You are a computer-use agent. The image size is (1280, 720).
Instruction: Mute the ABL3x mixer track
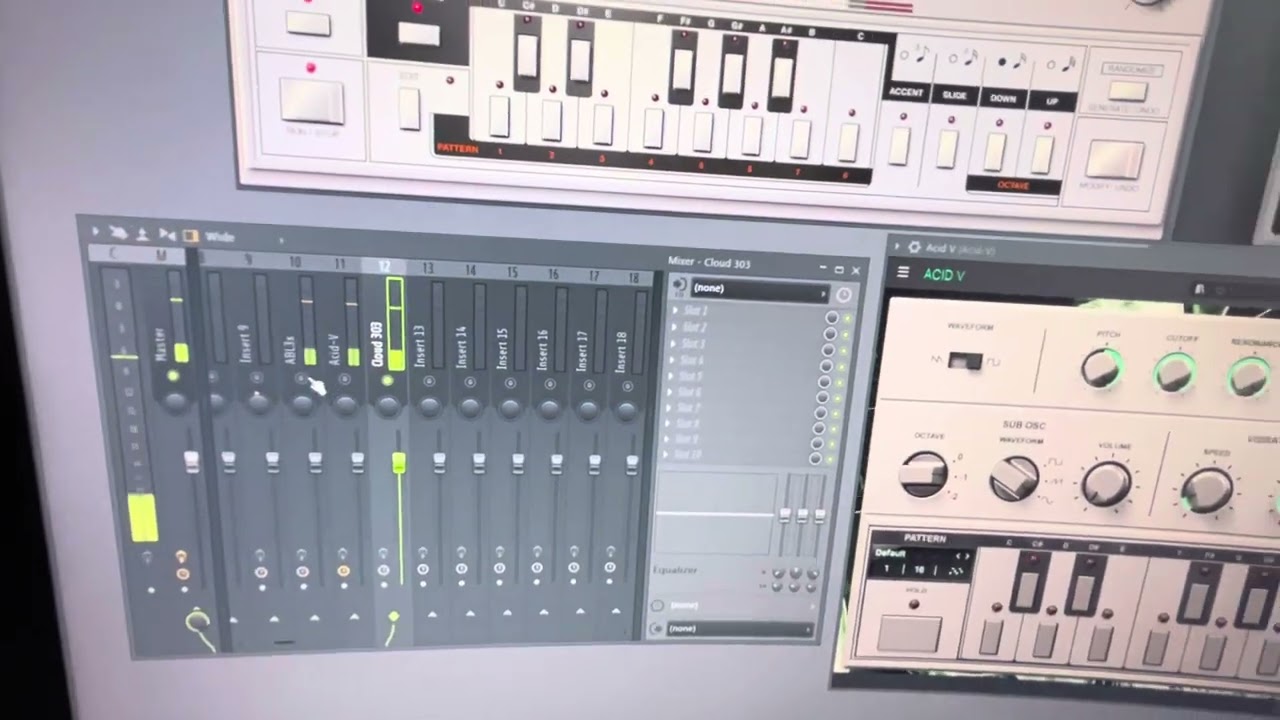300,379
